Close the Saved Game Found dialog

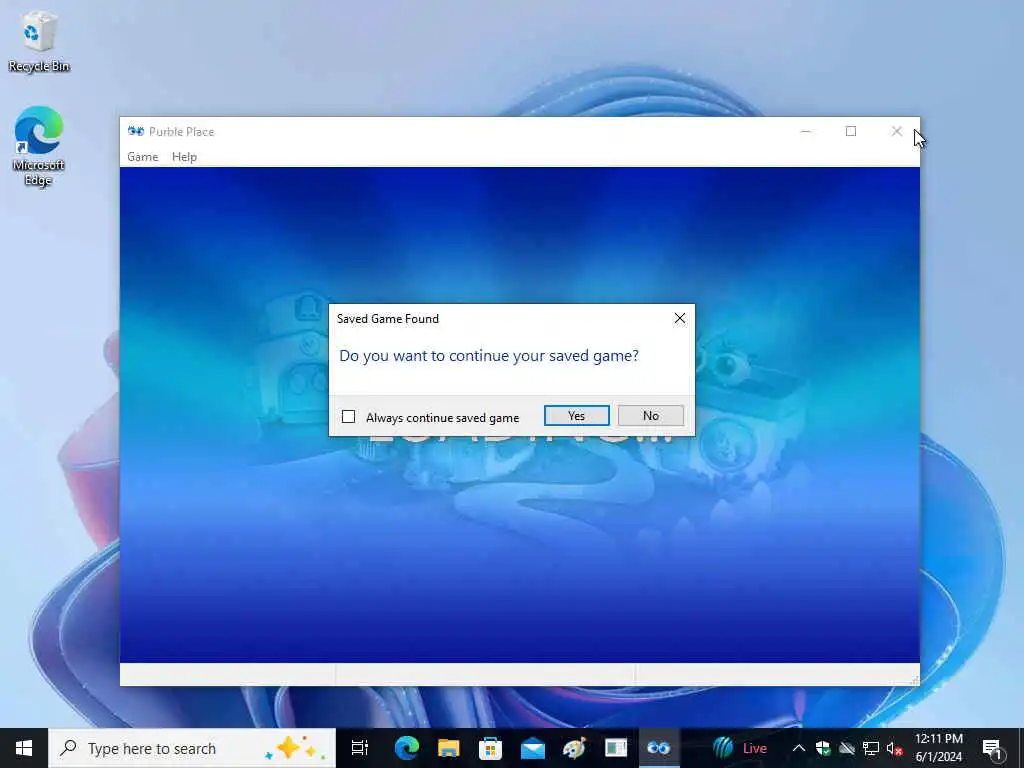[x=680, y=318]
